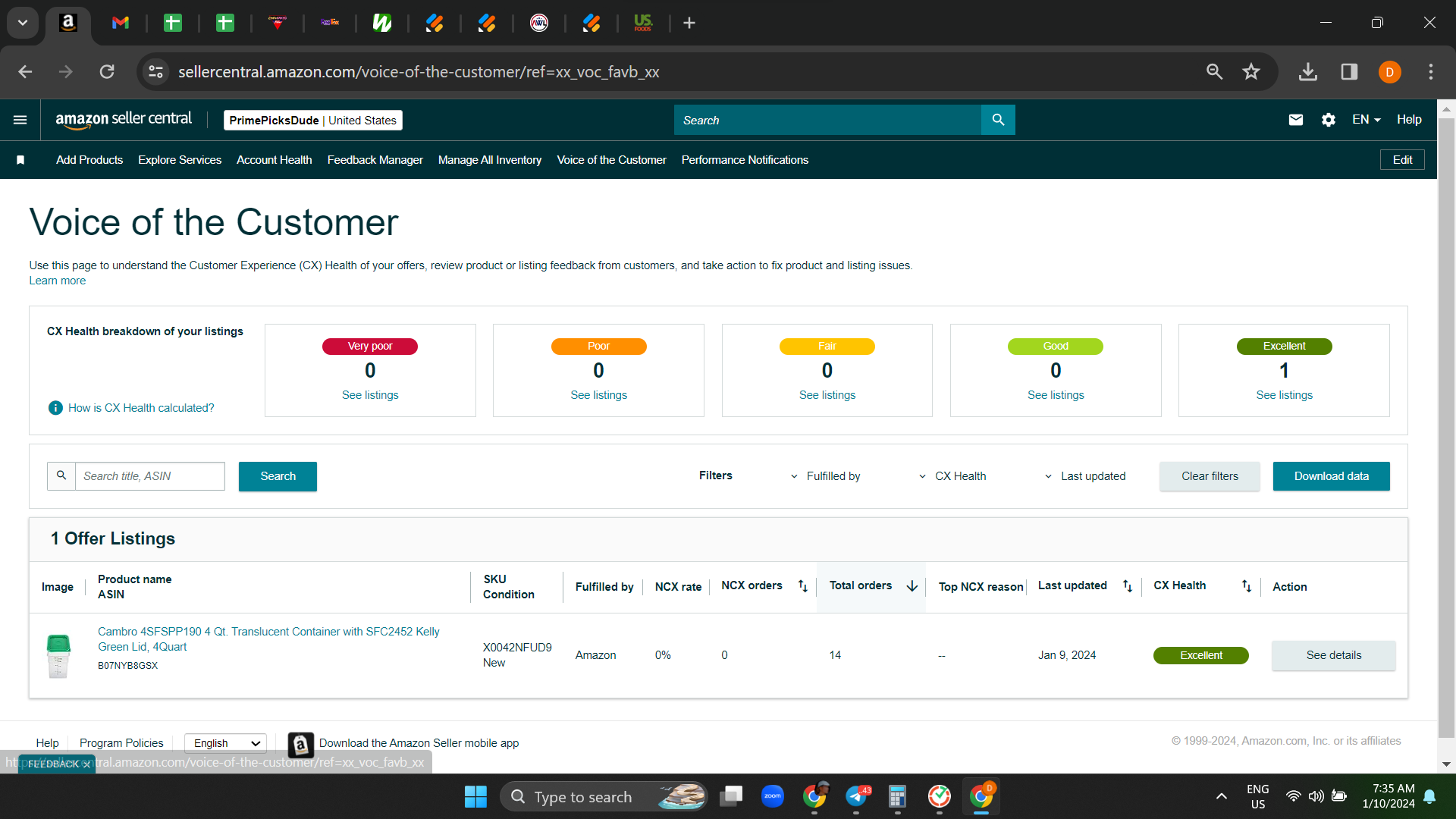Open Telegram from the taskbar
This screenshot has height=819, width=1456.
tap(858, 796)
